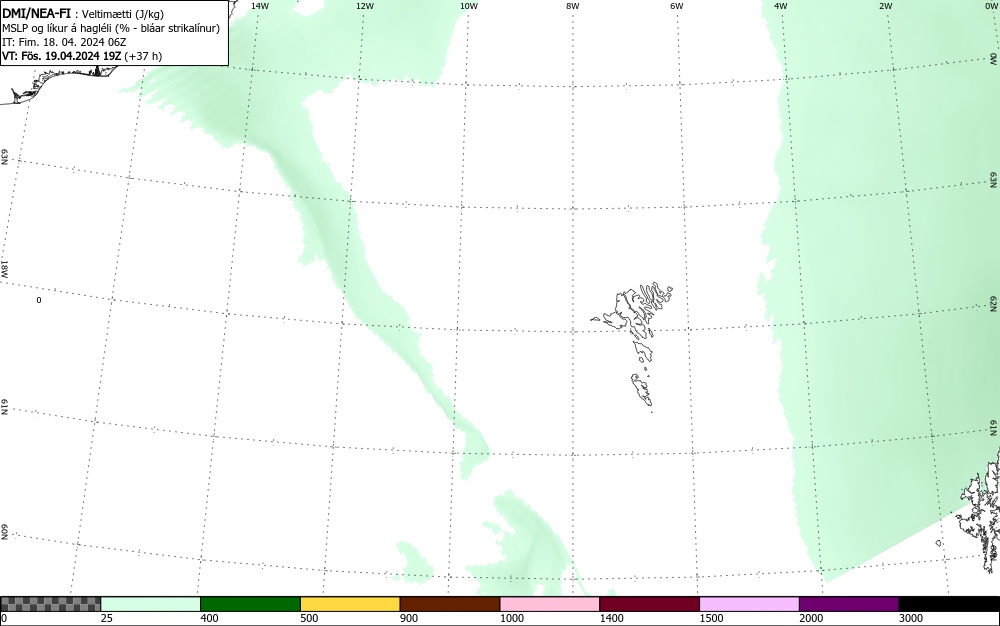Image resolution: width=1000 pixels, height=626 pixels.
Task: Pick the yellow 500–900 legend swatch
Action: pos(350,604)
